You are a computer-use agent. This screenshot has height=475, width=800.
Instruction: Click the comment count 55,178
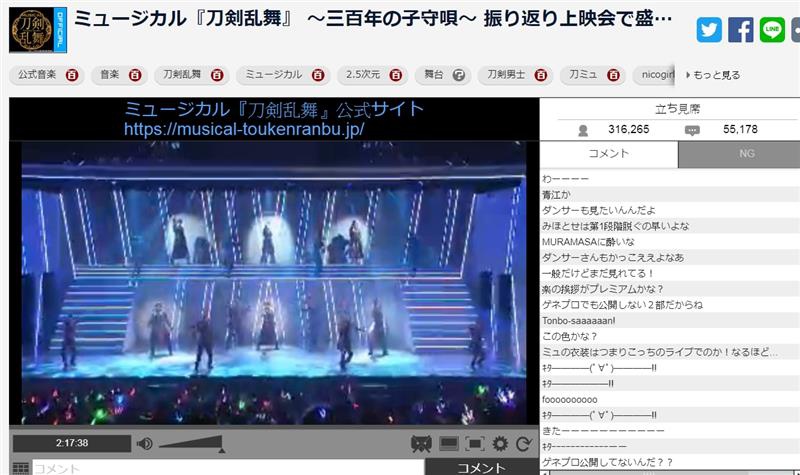(x=740, y=130)
